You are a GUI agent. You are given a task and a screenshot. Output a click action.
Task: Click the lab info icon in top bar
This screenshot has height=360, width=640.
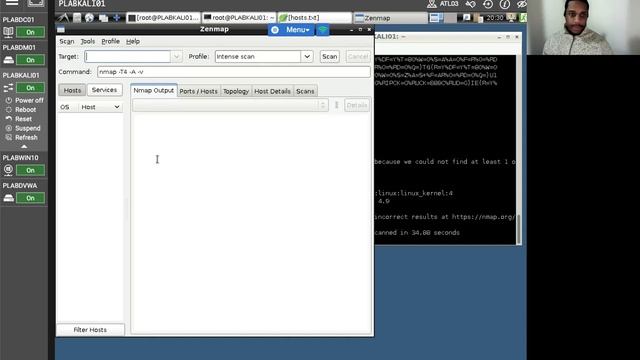[x=504, y=4]
